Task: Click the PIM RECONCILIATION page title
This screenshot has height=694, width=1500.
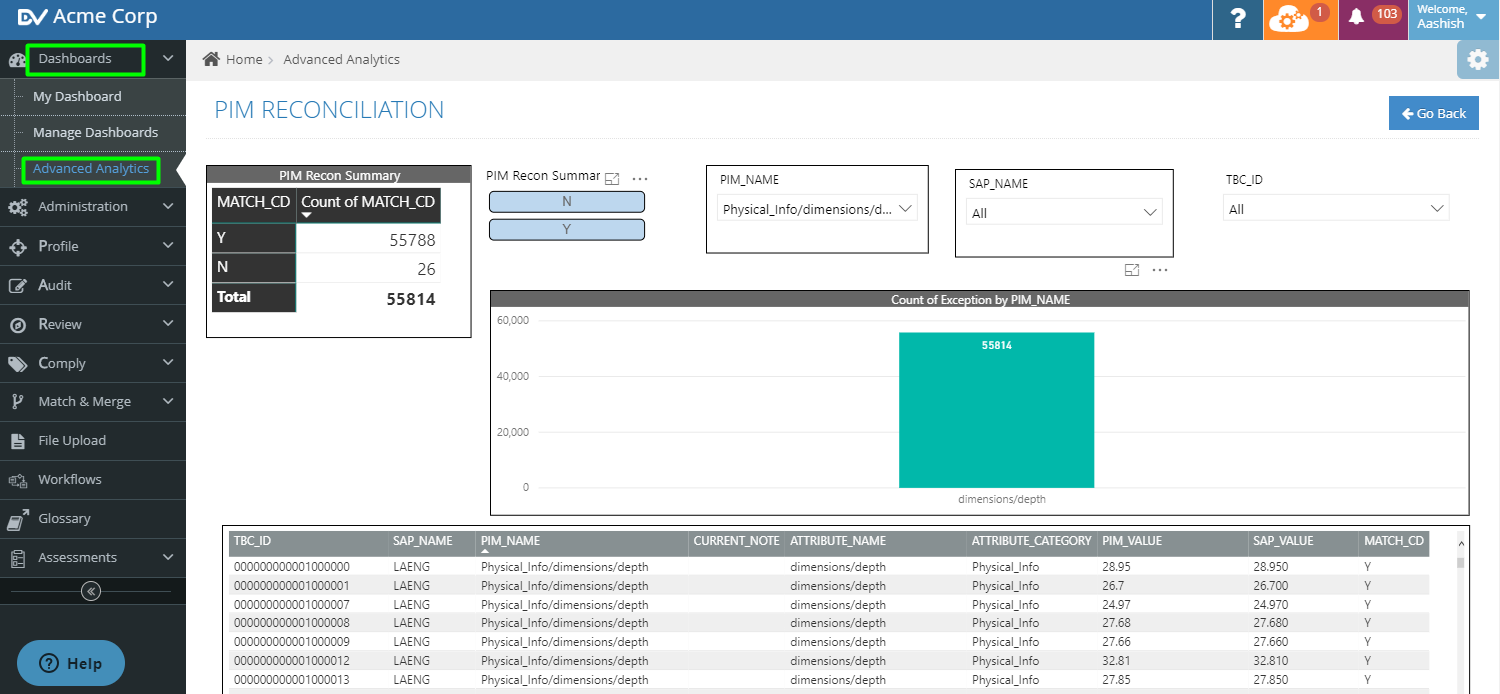Action: (330, 110)
